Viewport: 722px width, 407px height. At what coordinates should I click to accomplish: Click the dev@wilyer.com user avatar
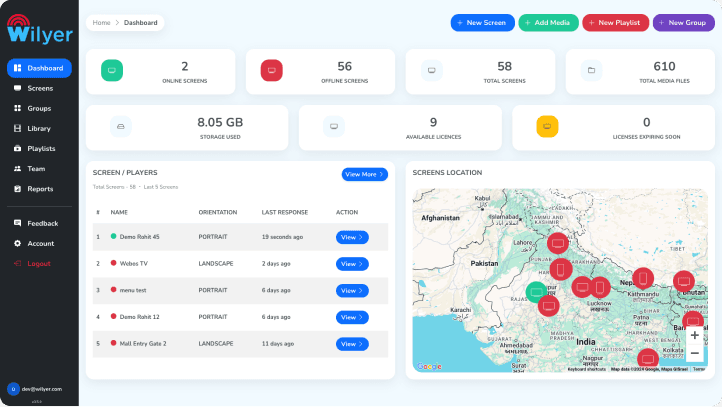[x=13, y=389]
